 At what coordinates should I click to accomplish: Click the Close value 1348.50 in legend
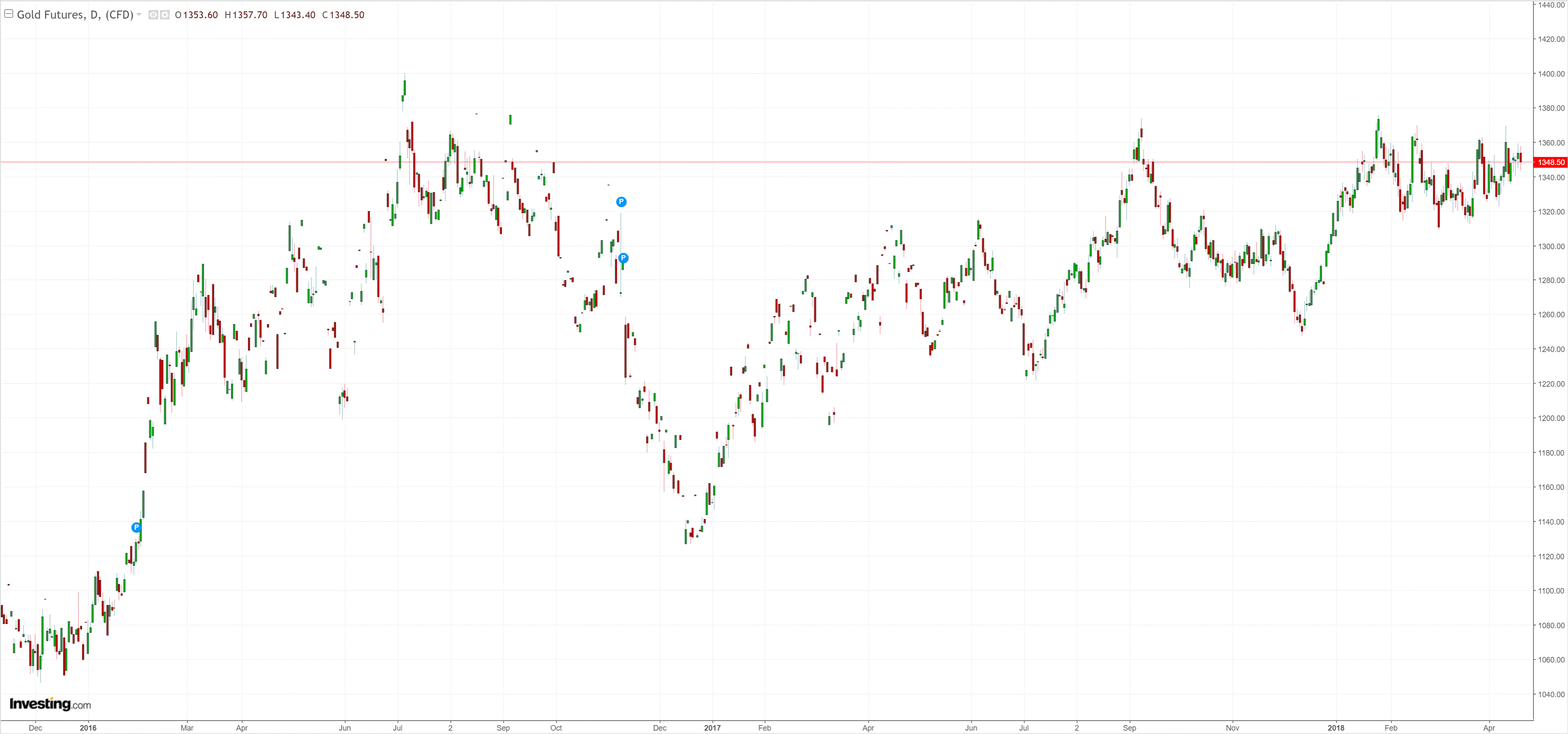point(347,15)
